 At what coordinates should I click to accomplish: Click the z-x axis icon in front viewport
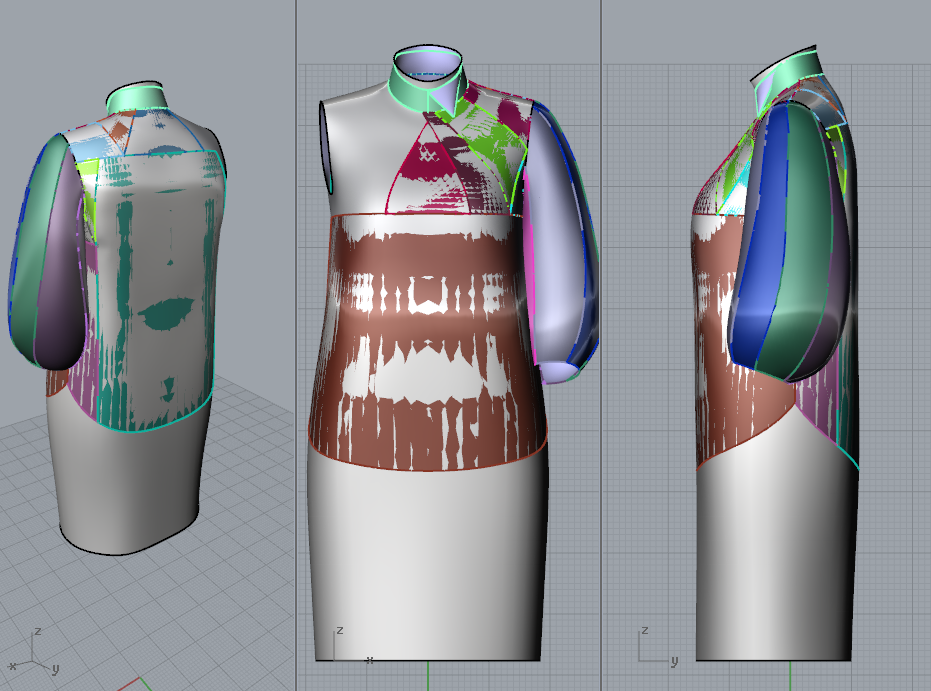tap(352, 645)
